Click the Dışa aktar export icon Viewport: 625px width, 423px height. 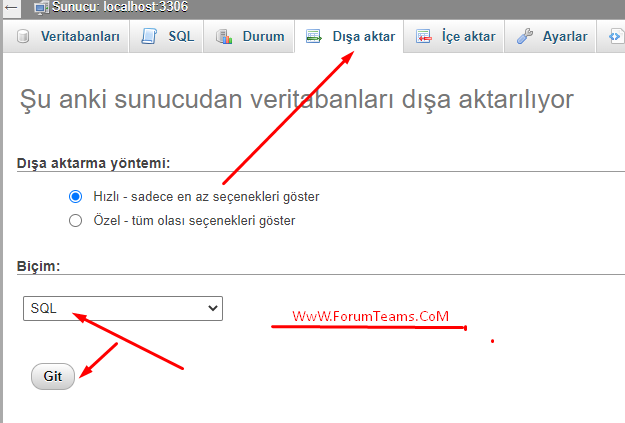click(314, 36)
